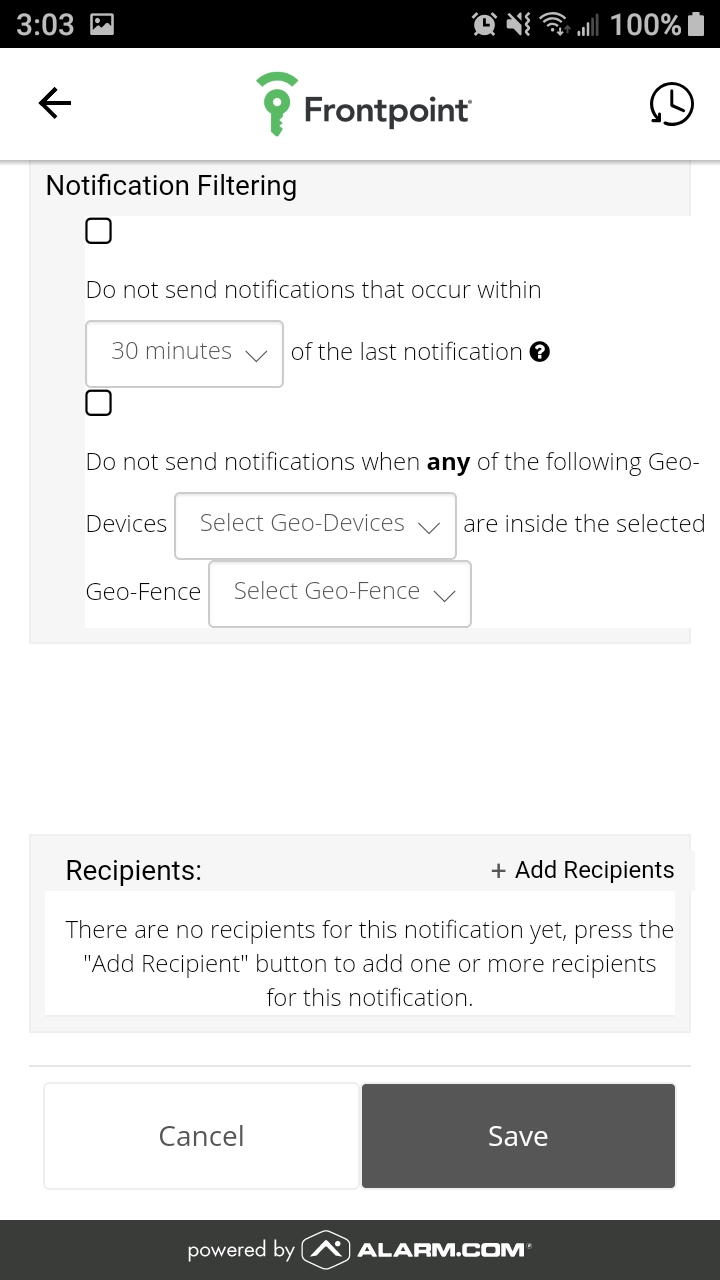The height and width of the screenshot is (1280, 720).
Task: Tap the battery indicator in status bar
Action: tap(697, 24)
